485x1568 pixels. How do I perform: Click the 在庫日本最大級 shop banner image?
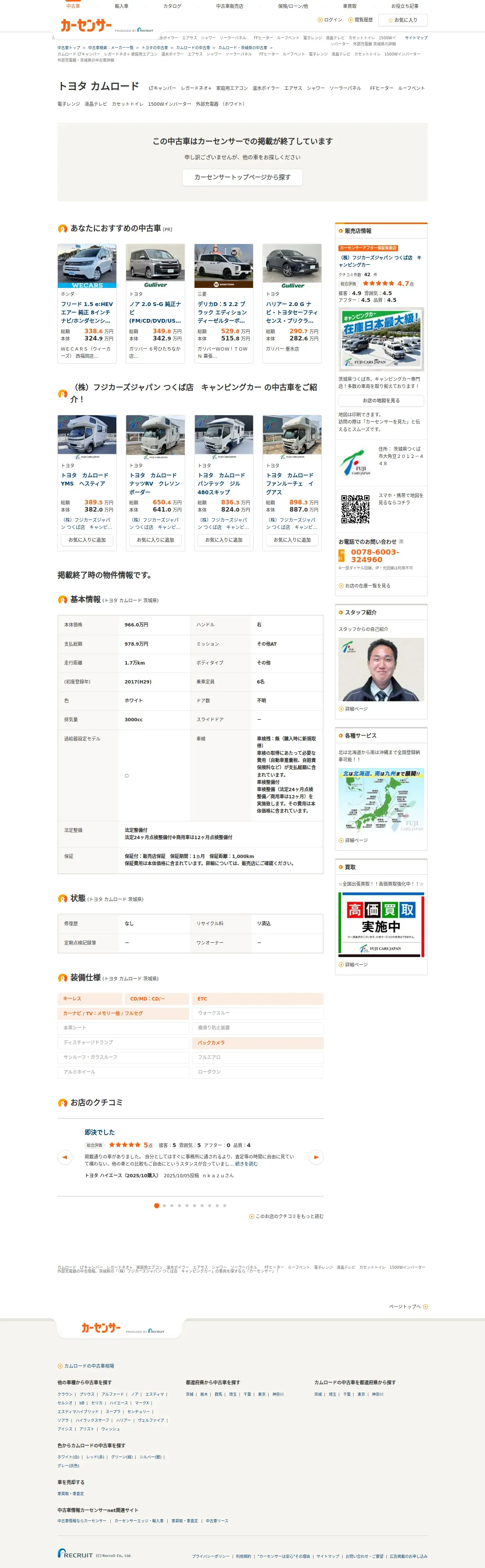[381, 339]
